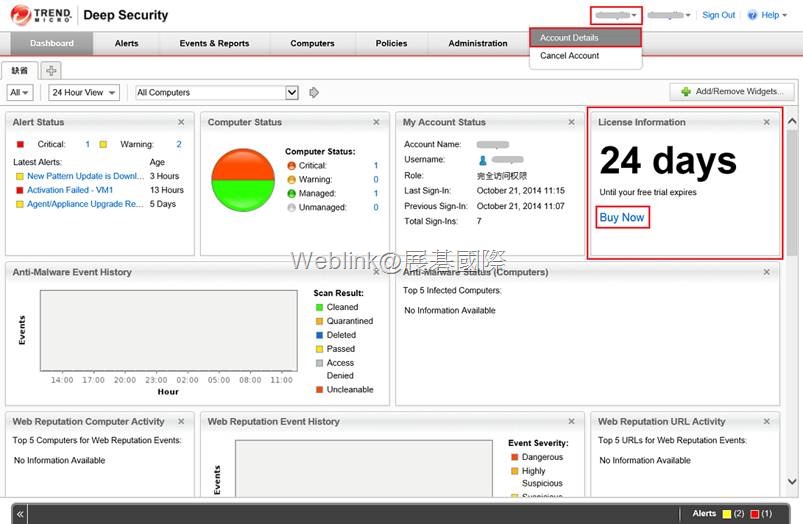
Task: Open the Agent/Appliance Upgrade alert link
Action: coord(85,203)
